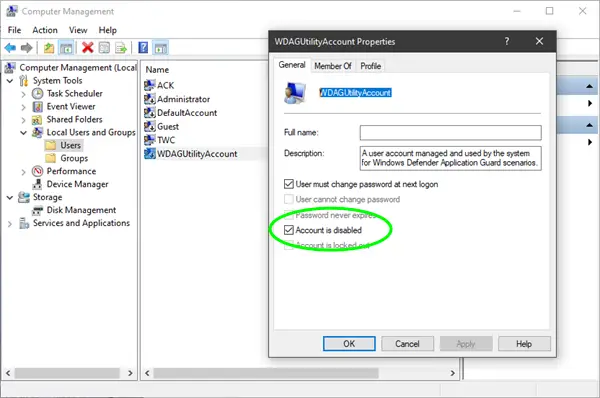Click scroll right arrow of tree pane
The image size is (600, 398).
click(130, 373)
